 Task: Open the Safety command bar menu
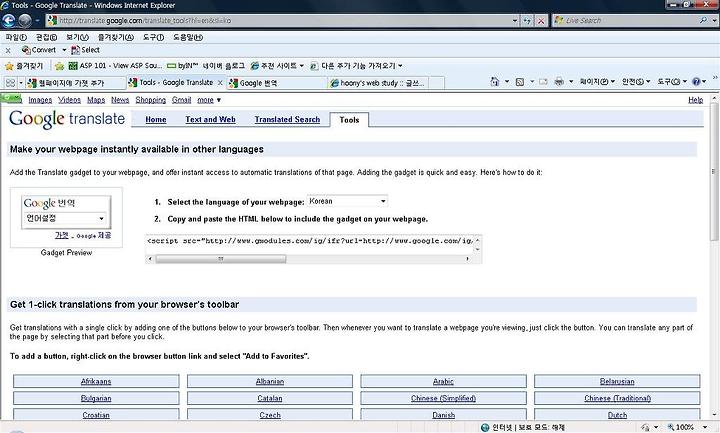pyautogui.click(x=636, y=82)
